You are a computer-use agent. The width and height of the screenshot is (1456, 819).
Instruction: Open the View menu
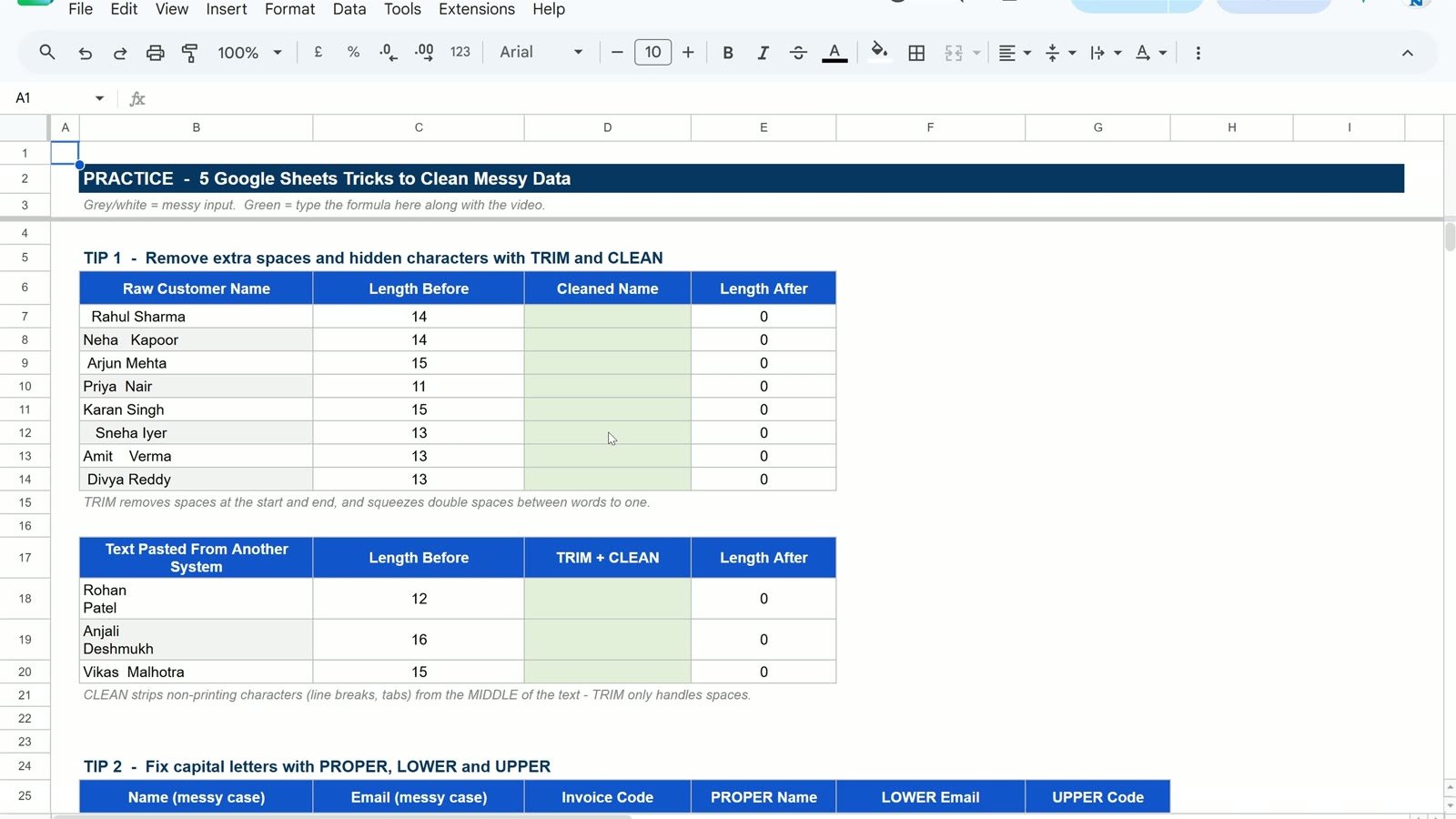[171, 9]
